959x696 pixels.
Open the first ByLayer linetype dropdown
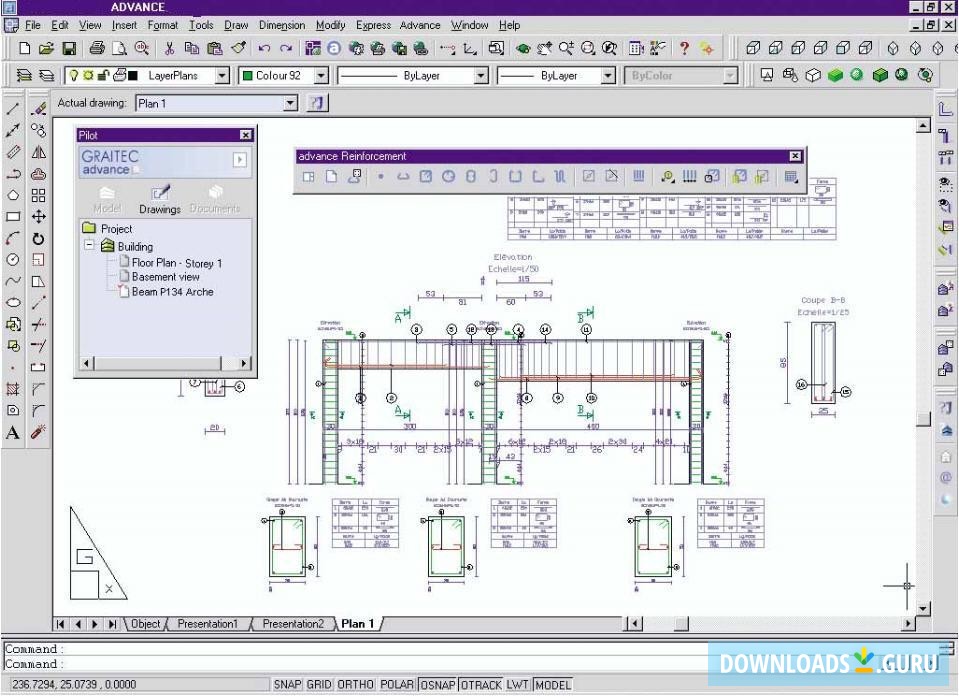(x=481, y=76)
